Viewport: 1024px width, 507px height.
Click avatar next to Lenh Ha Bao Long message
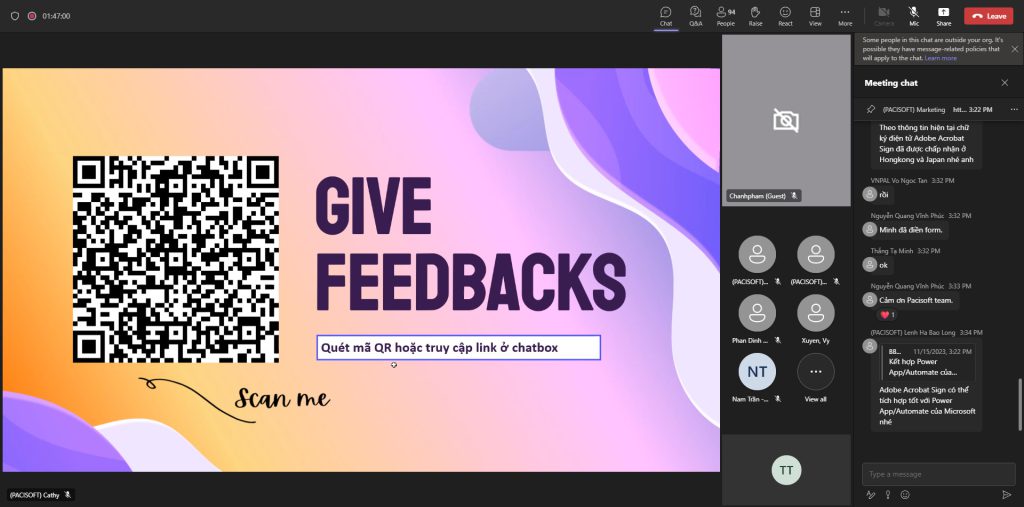[869, 346]
